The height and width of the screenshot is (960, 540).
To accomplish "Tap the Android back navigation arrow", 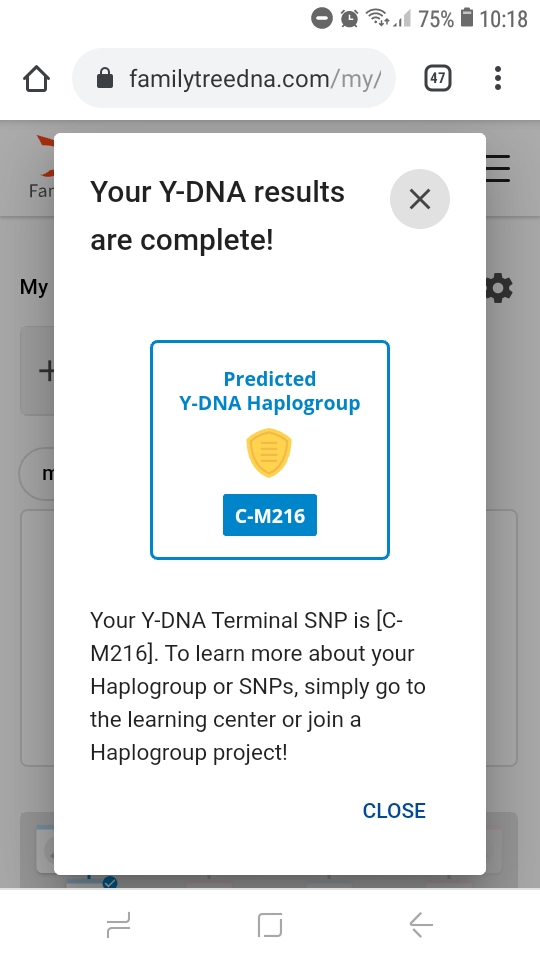I will pyautogui.click(x=421, y=924).
